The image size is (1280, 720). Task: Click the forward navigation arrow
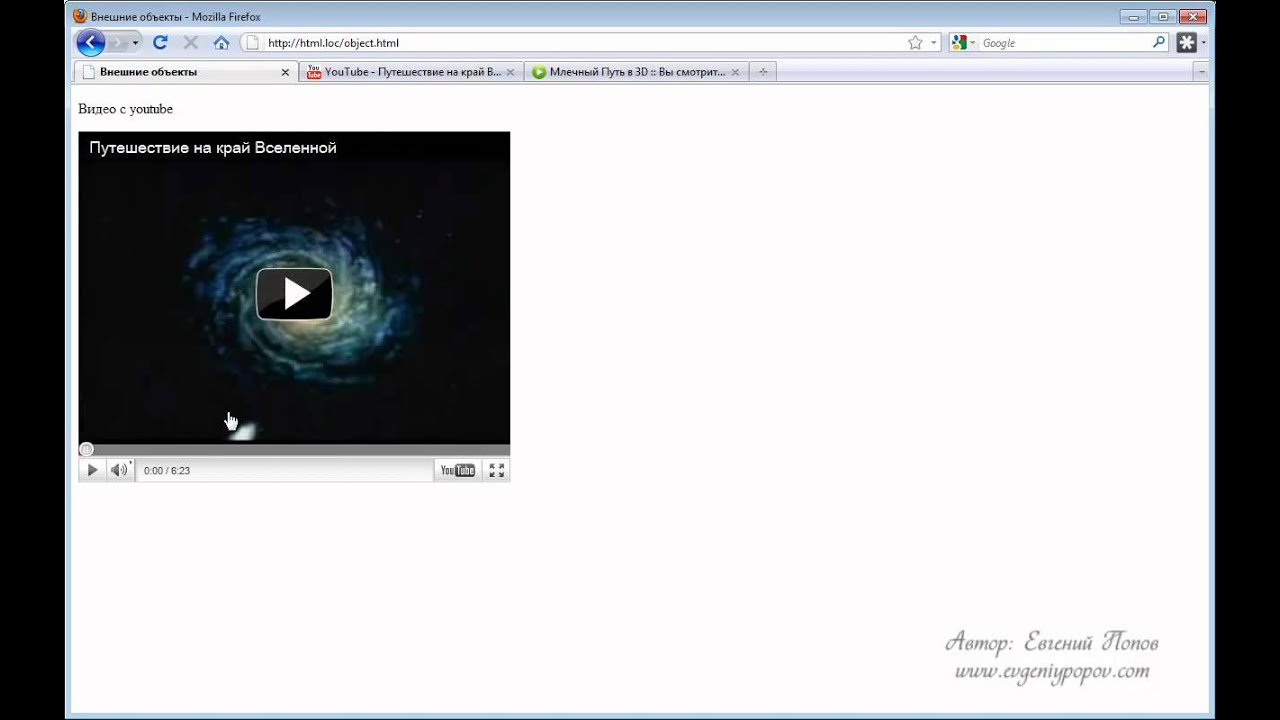coord(117,43)
